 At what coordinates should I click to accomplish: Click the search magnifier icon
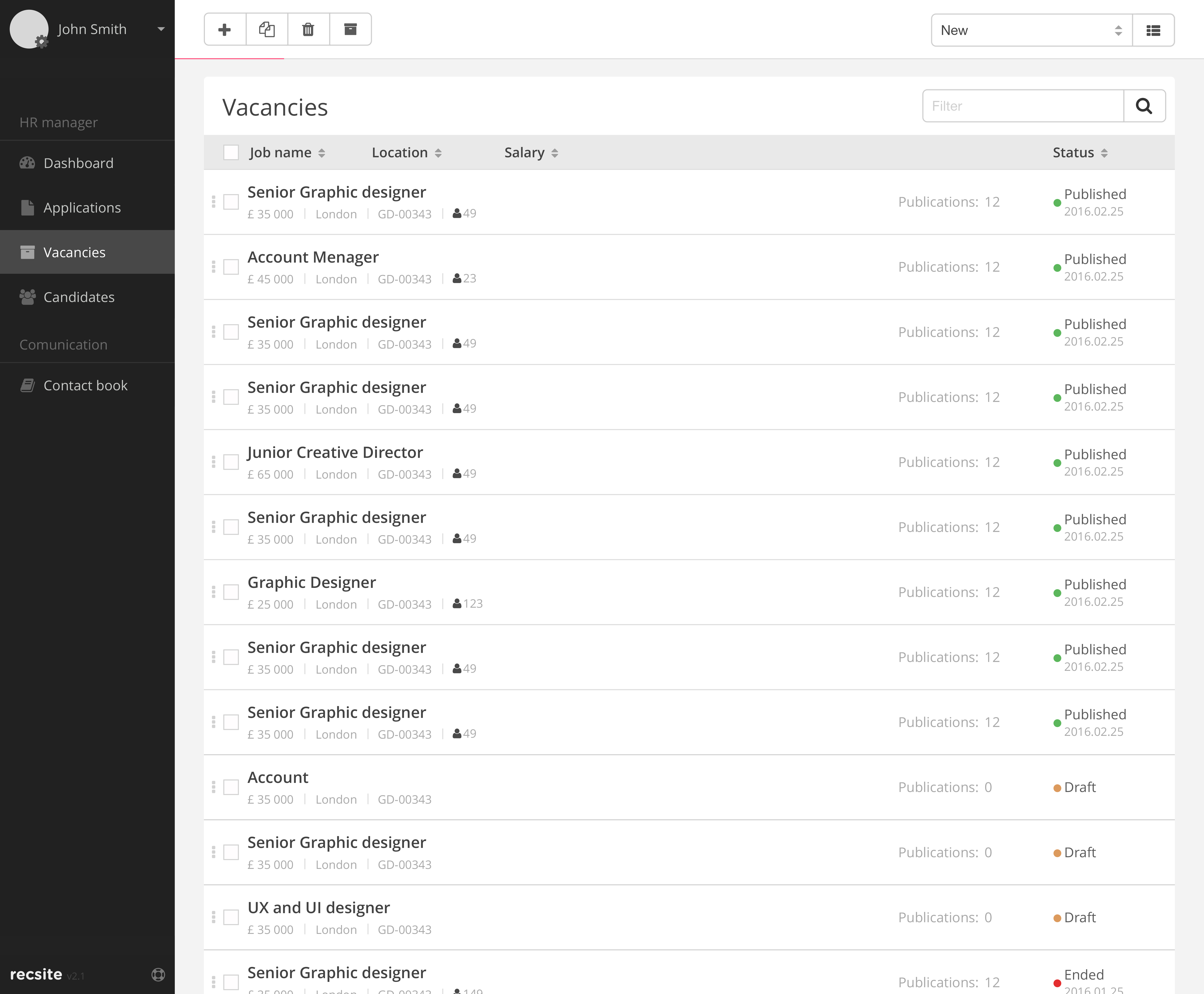coord(1144,106)
